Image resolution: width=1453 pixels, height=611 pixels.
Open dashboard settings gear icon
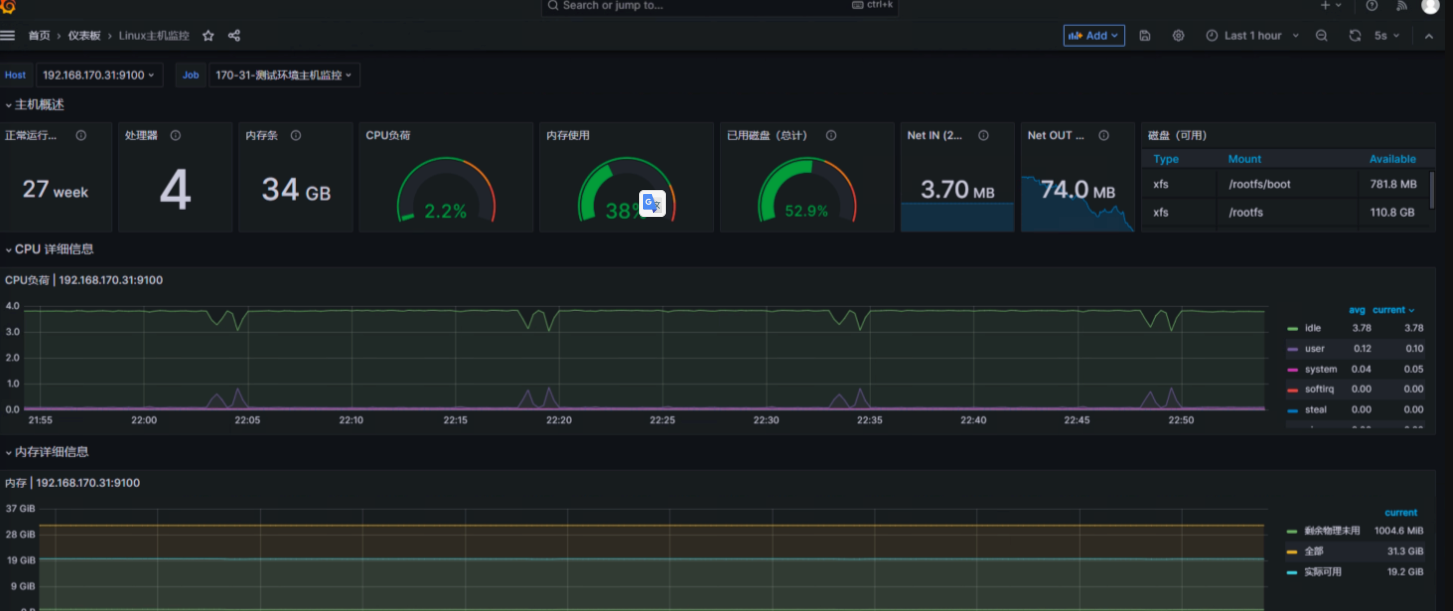[x=1178, y=35]
